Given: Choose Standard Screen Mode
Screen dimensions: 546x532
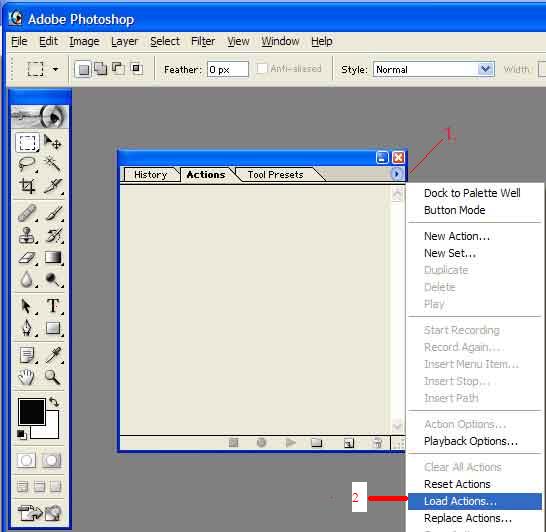Looking at the screenshot, I should pyautogui.click(x=23, y=486).
